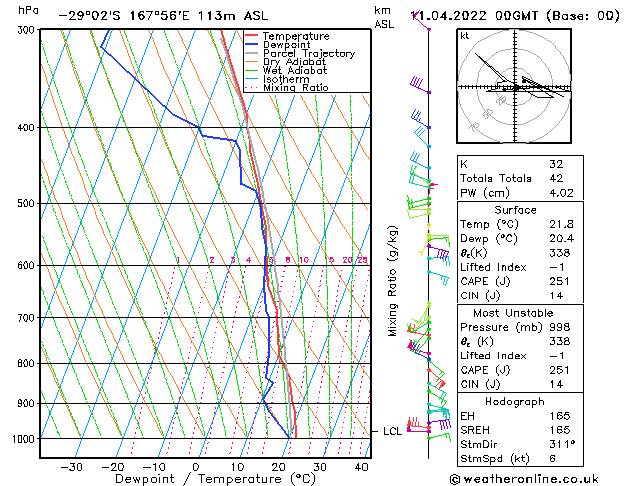The height and width of the screenshot is (486, 629).
Task: Click the surface Temp value 21.8
Action: [561, 224]
